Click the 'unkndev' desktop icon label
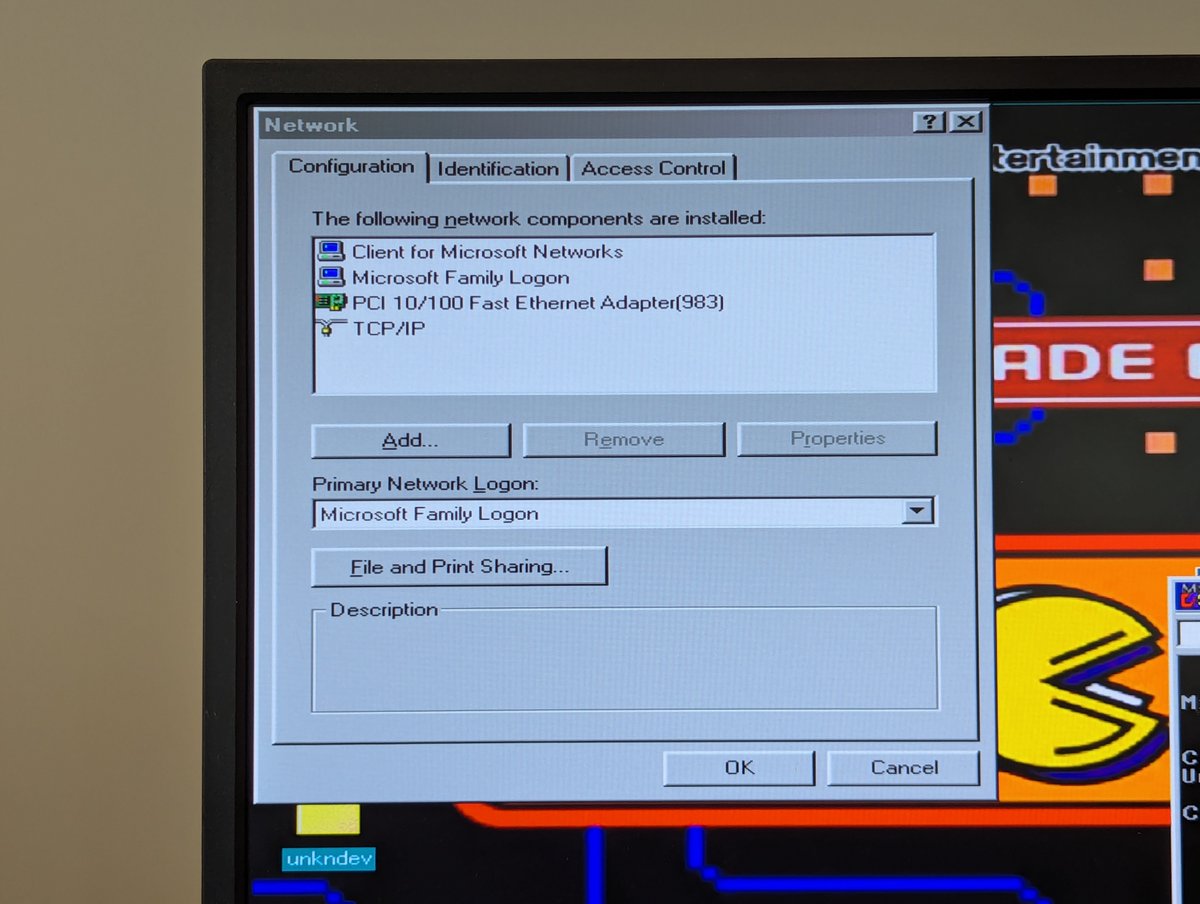This screenshot has height=904, width=1200. [x=329, y=859]
